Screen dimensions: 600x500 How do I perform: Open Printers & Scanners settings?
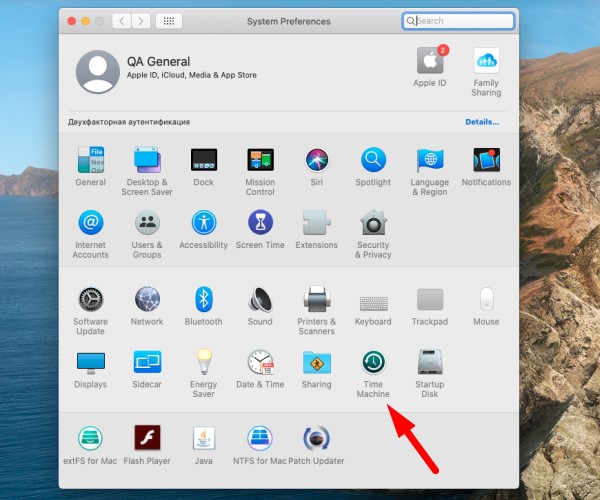(317, 299)
